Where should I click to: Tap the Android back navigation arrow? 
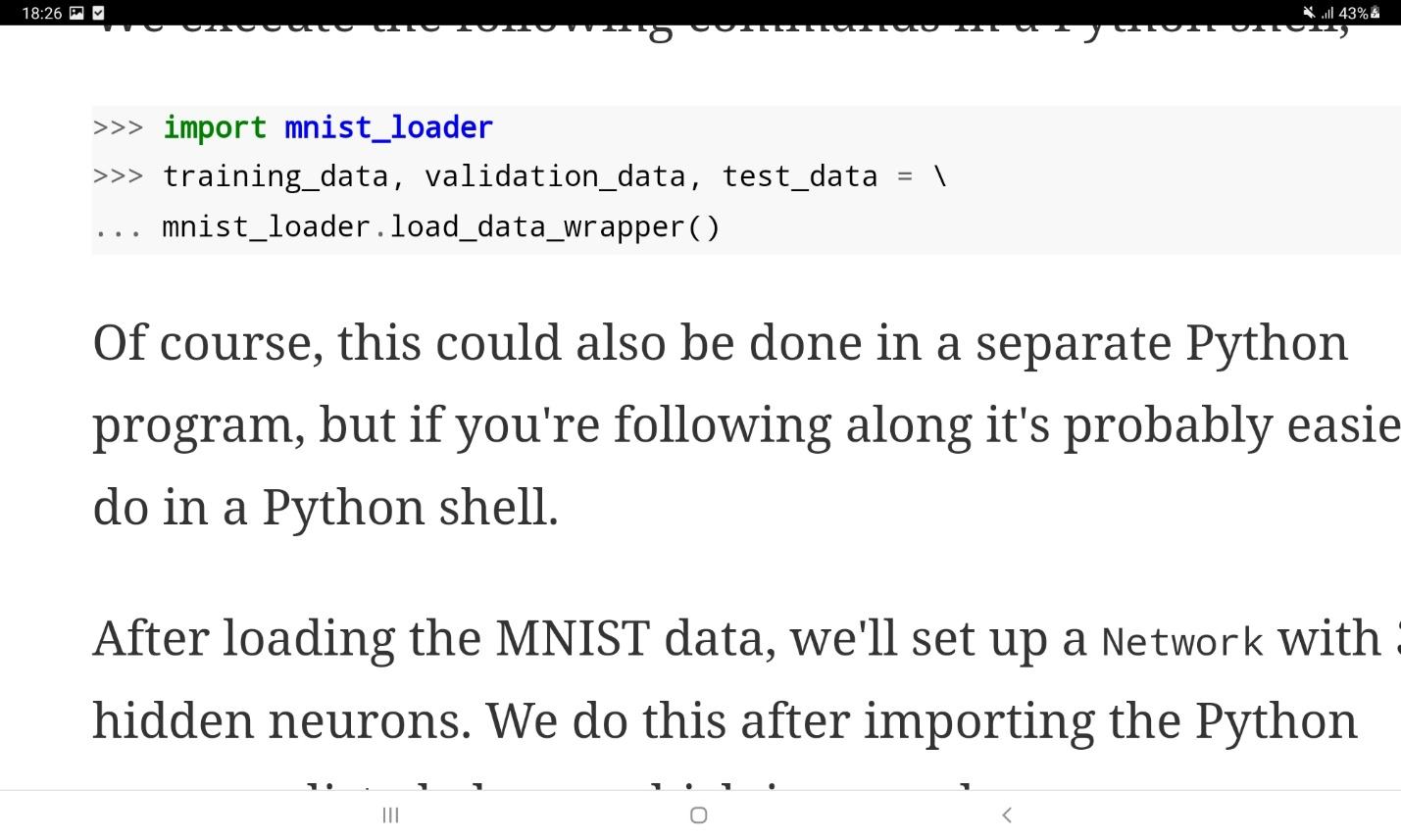point(1006,815)
